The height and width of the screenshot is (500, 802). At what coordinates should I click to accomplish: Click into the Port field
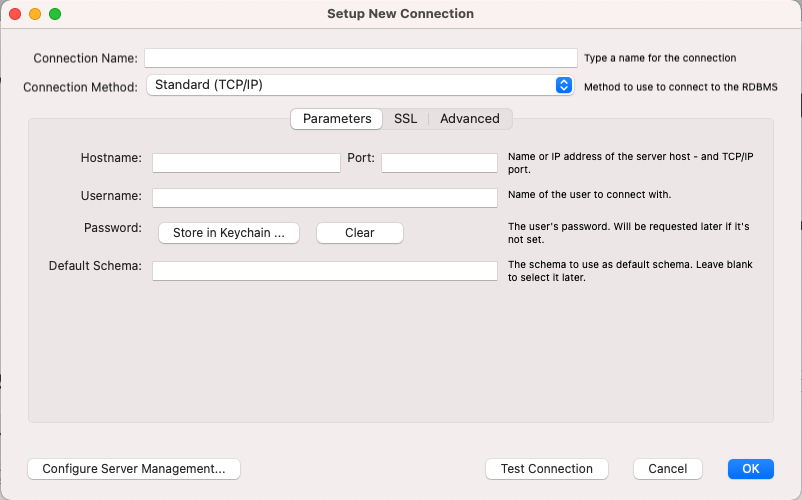click(x=439, y=163)
